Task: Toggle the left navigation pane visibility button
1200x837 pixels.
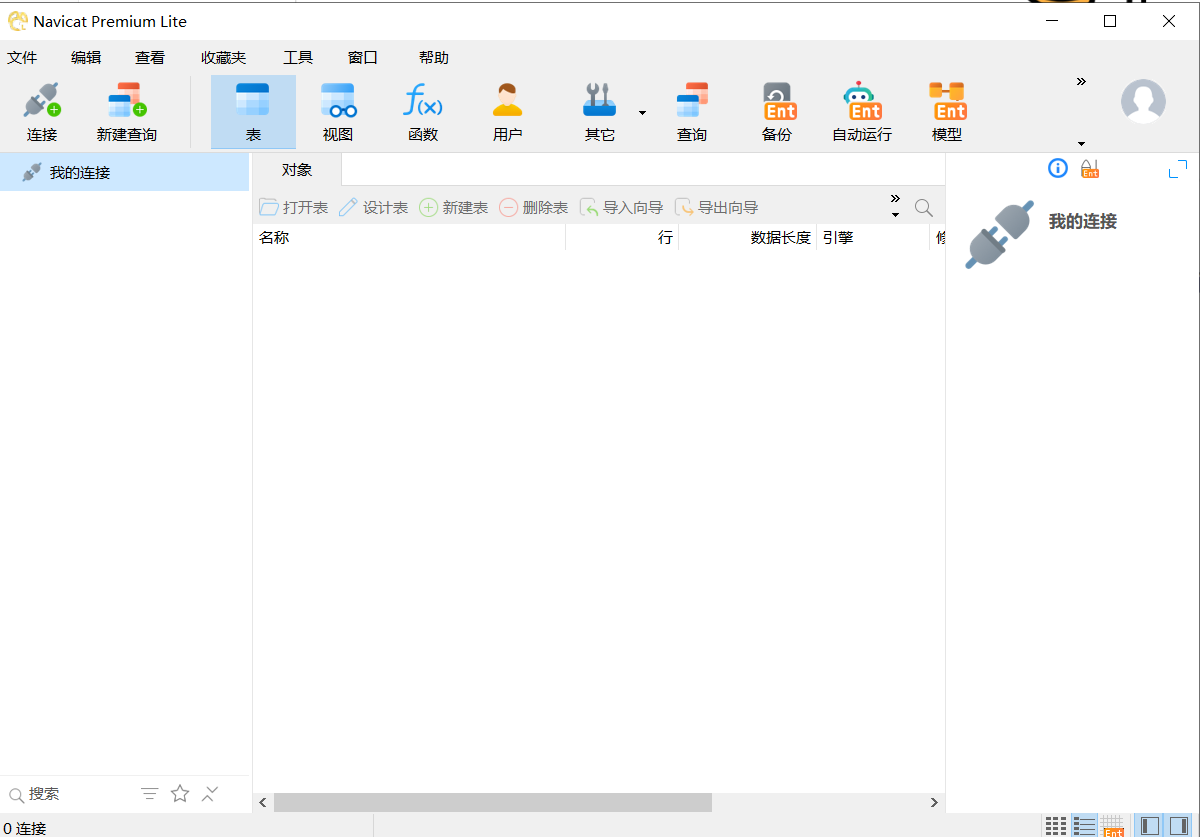Action: [1150, 826]
